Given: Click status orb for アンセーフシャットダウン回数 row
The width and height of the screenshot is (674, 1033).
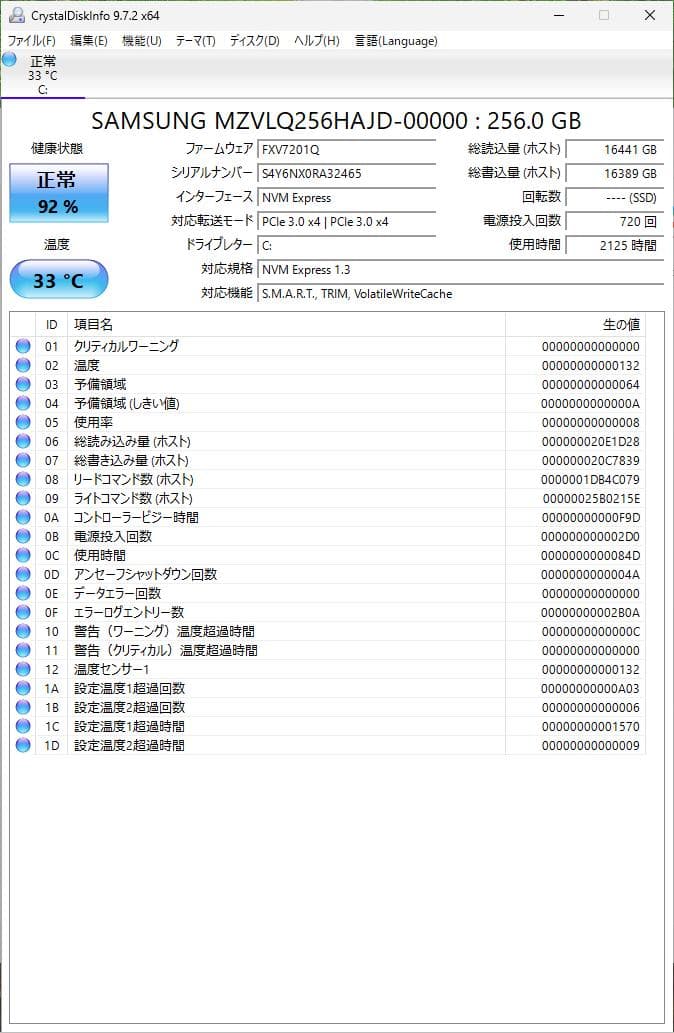Looking at the screenshot, I should coord(23,574).
